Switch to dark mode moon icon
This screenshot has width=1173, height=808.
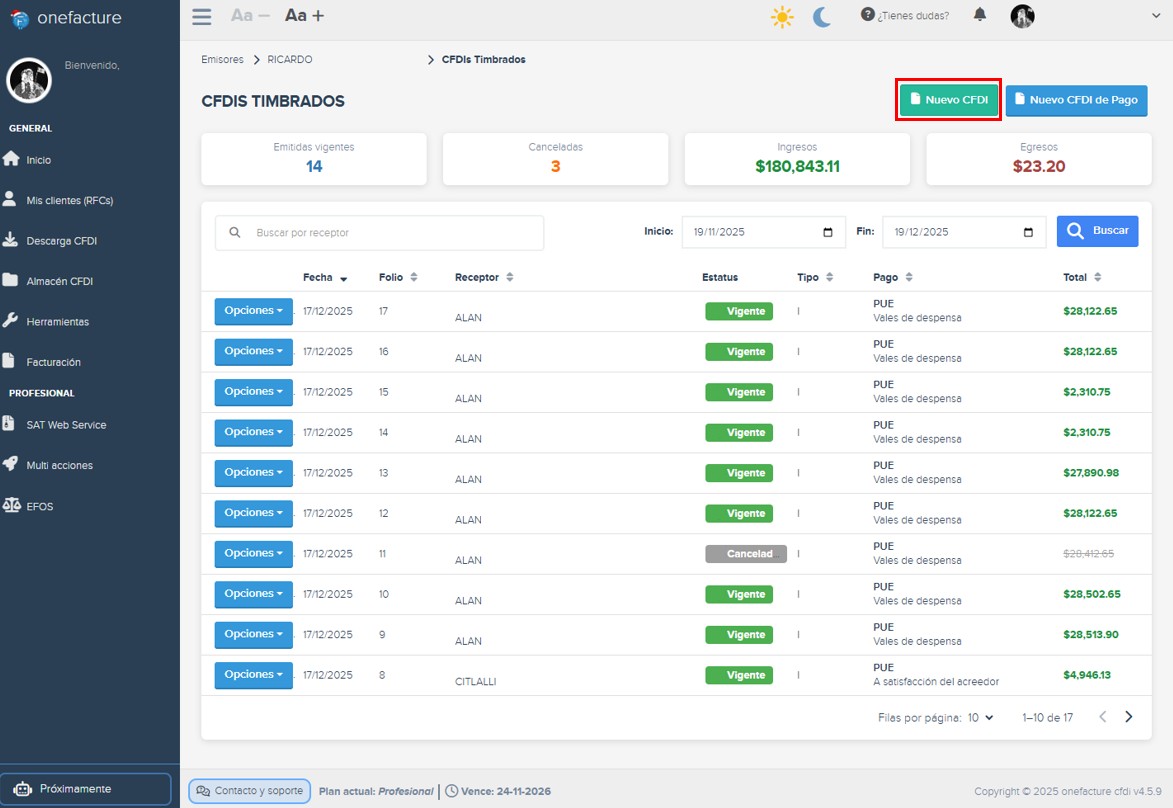822,17
